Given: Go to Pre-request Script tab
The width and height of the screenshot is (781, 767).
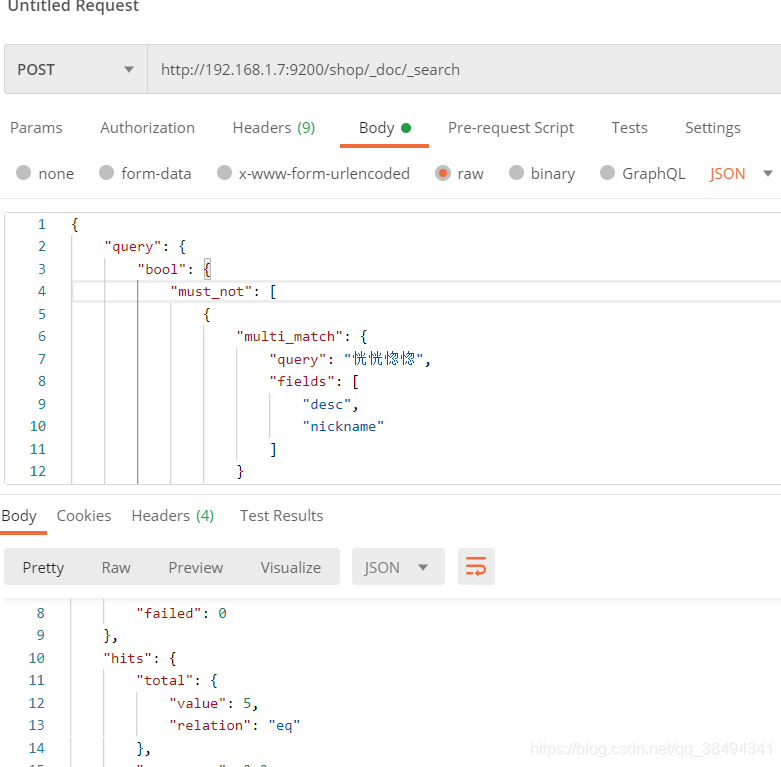Looking at the screenshot, I should (510, 128).
